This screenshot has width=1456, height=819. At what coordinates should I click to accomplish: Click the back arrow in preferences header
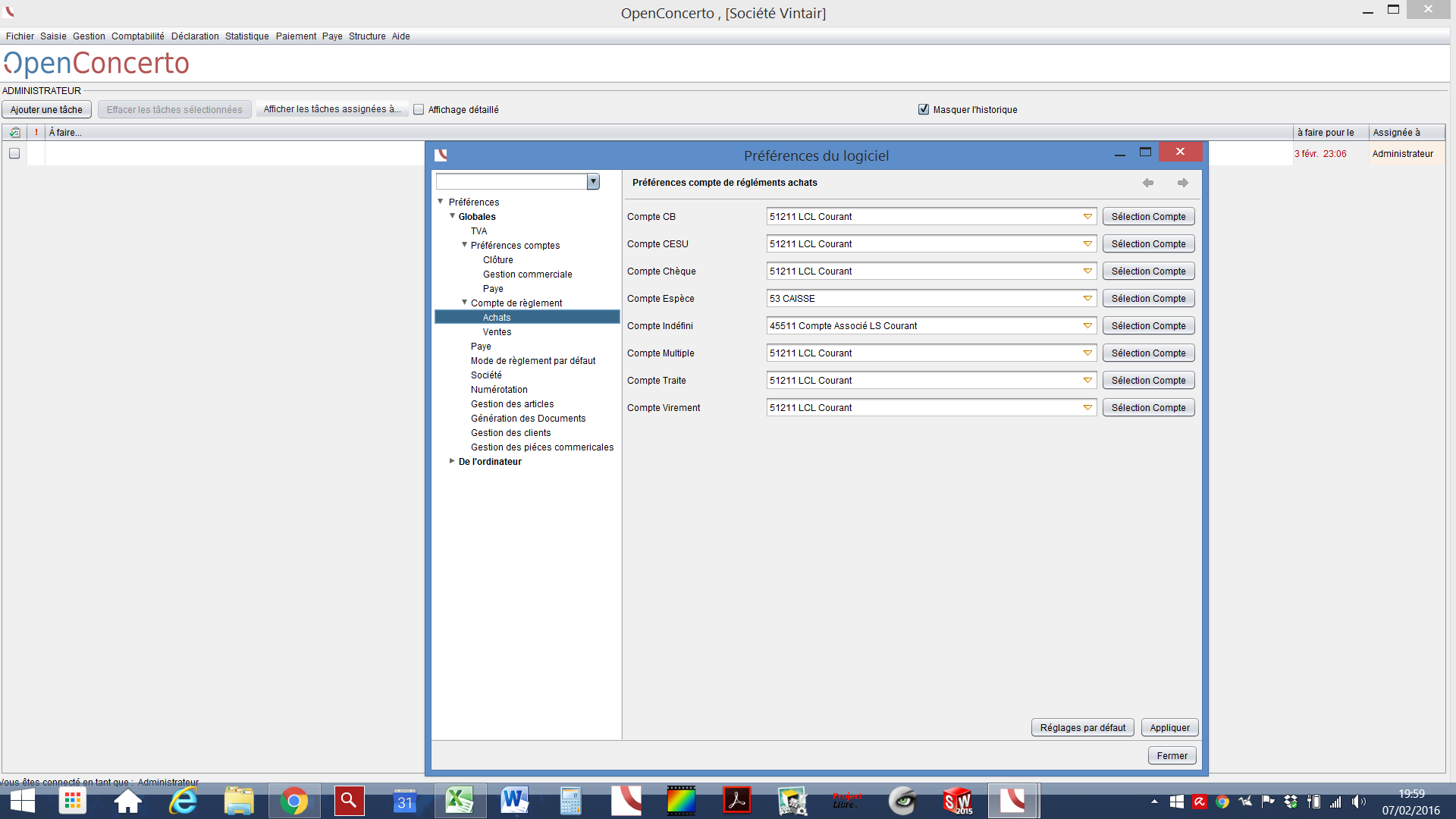click(x=1148, y=183)
